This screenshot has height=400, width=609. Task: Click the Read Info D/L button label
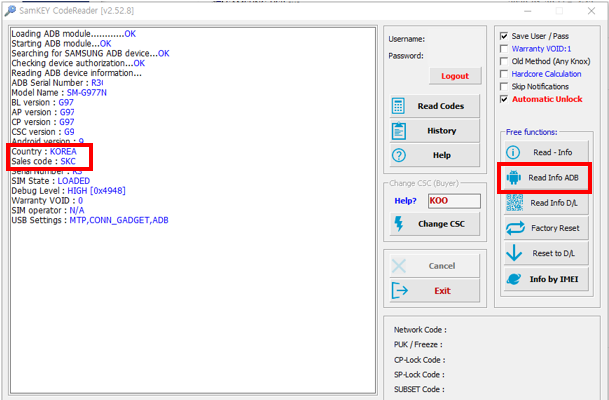554,203
